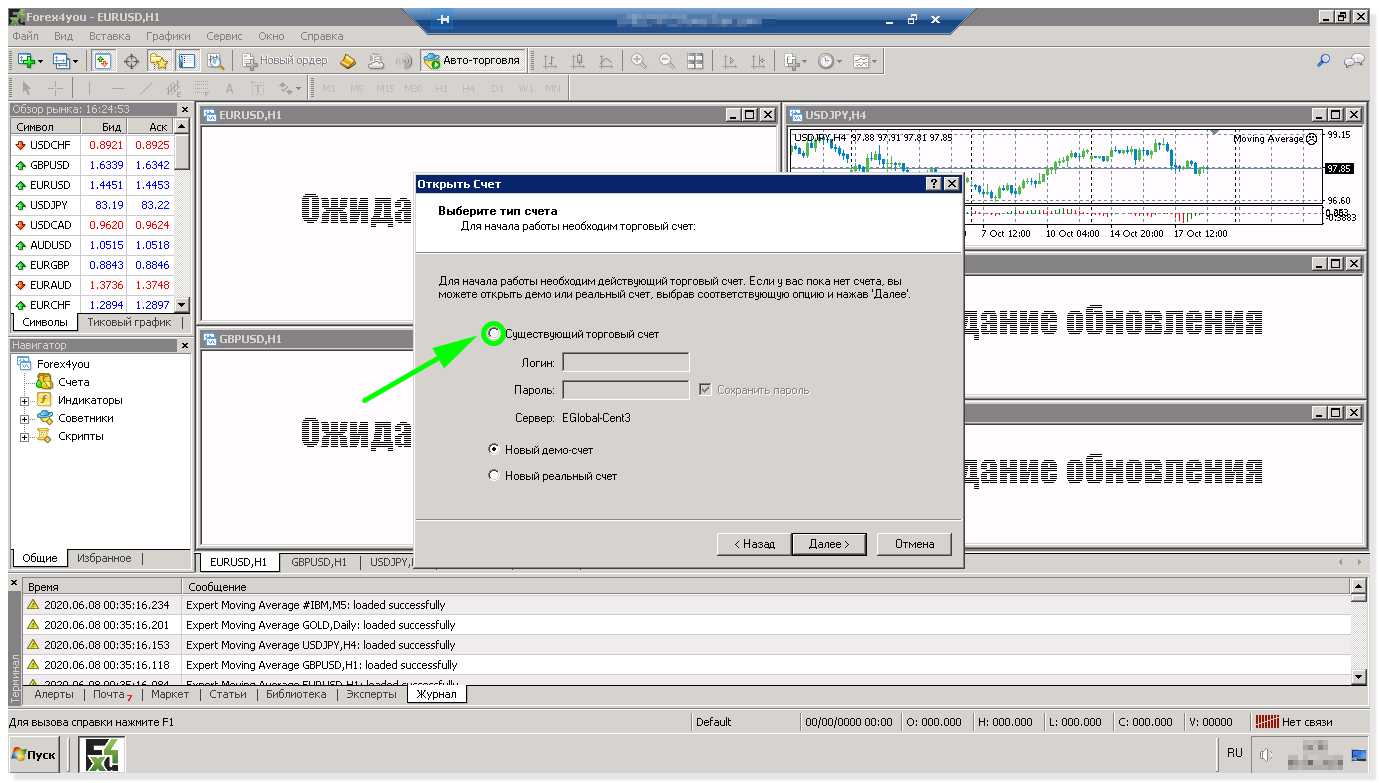Select the arrow cursor tool

tap(27, 88)
